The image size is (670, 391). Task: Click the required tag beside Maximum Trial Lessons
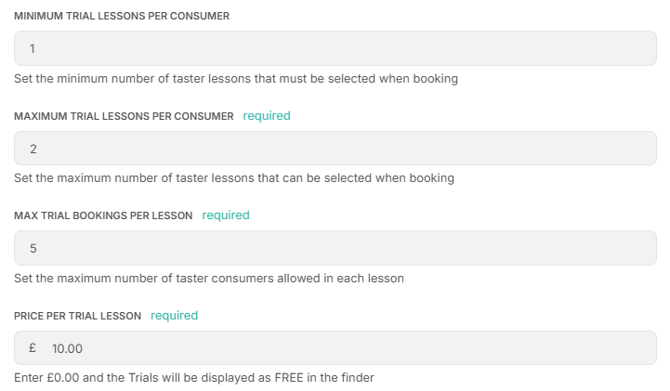[267, 116]
